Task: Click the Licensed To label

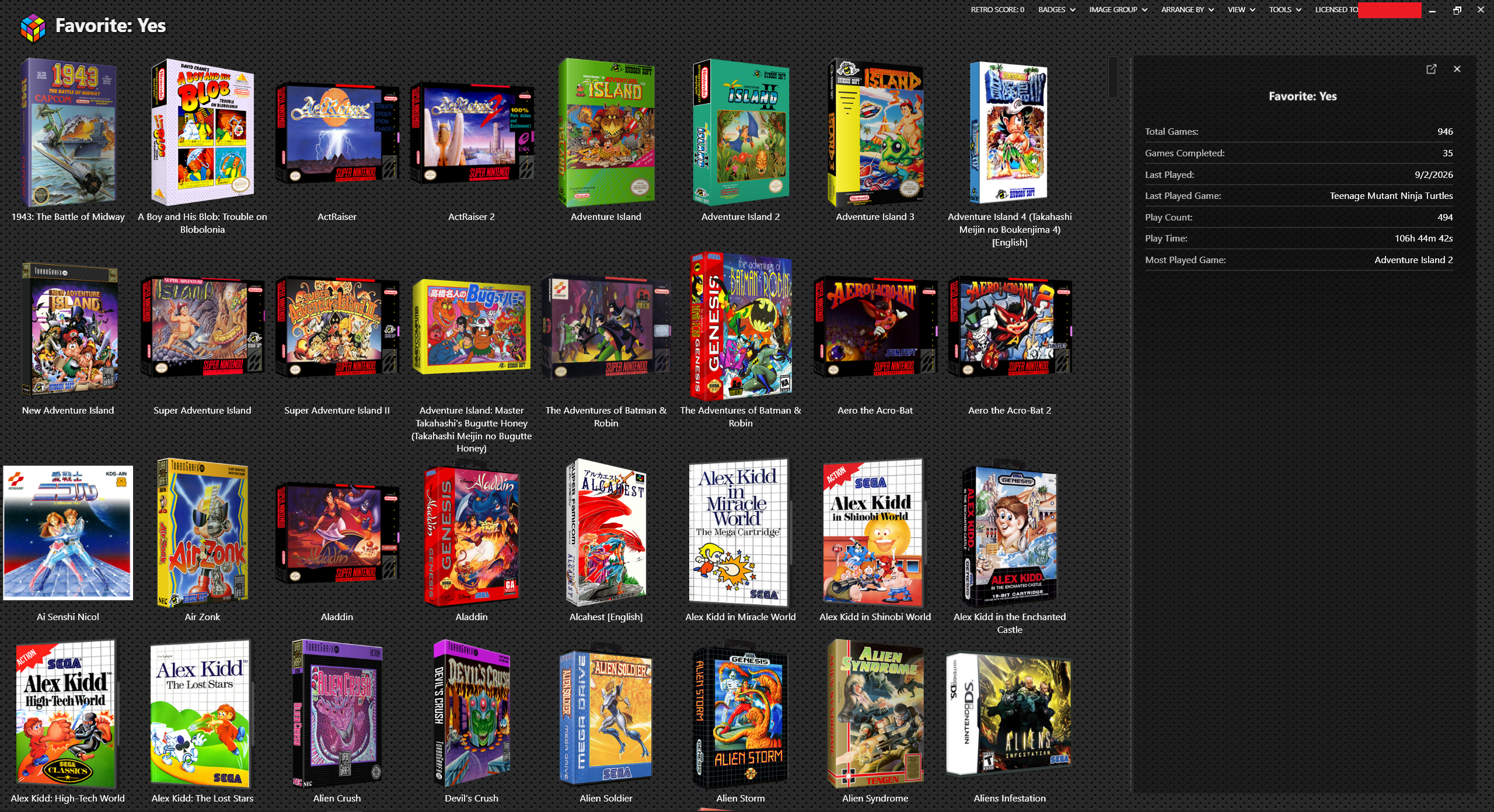Action: (x=1336, y=9)
